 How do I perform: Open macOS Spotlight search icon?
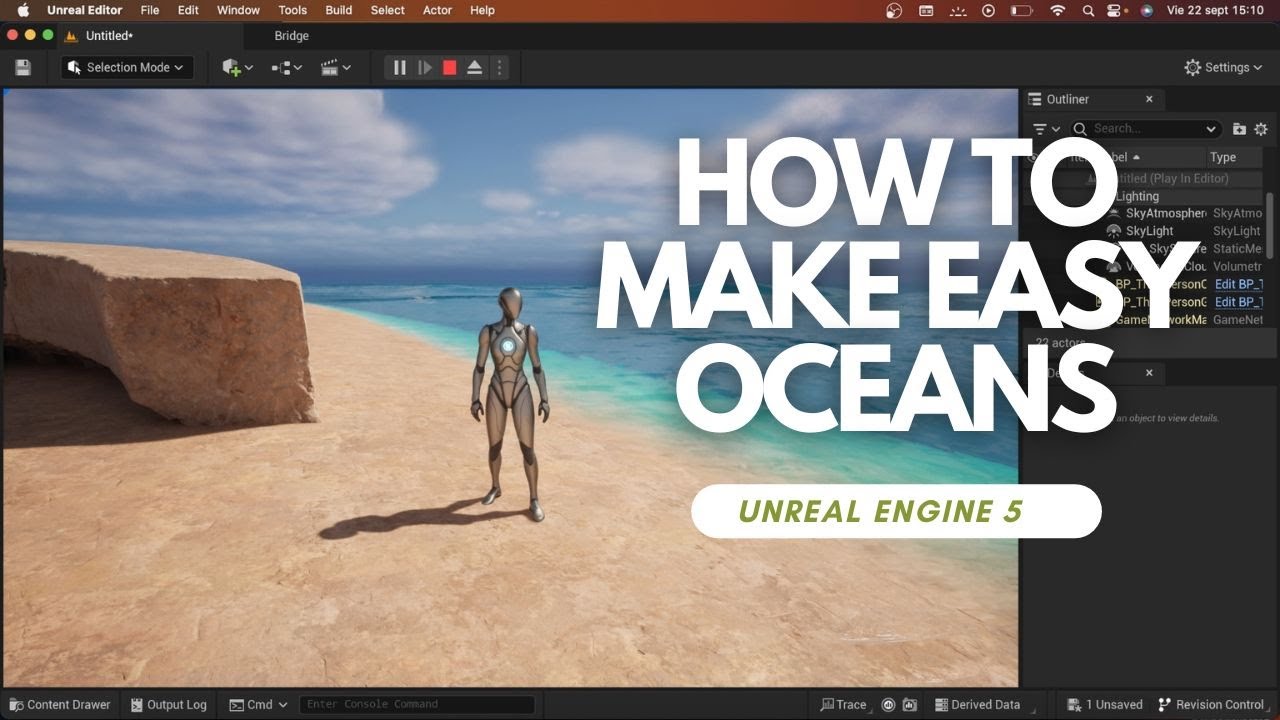[1088, 10]
